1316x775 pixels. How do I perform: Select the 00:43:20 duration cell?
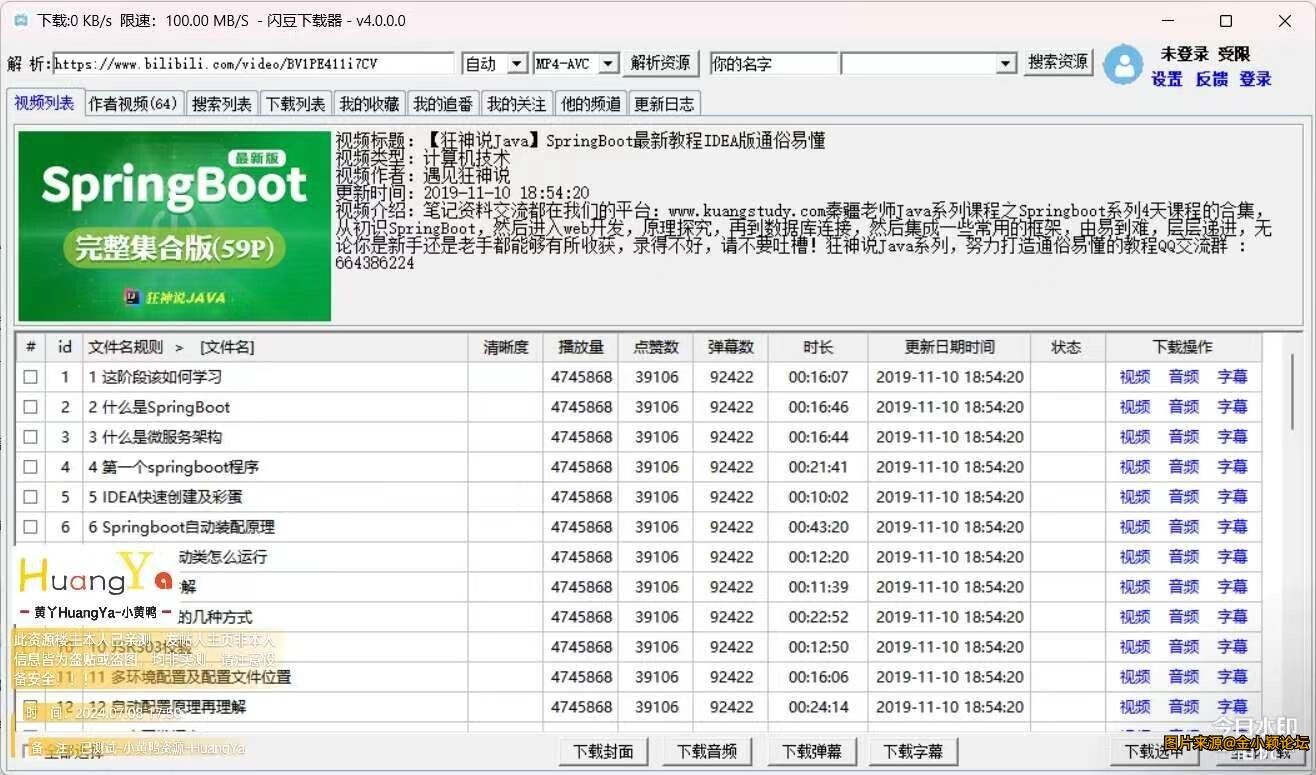tap(818, 527)
